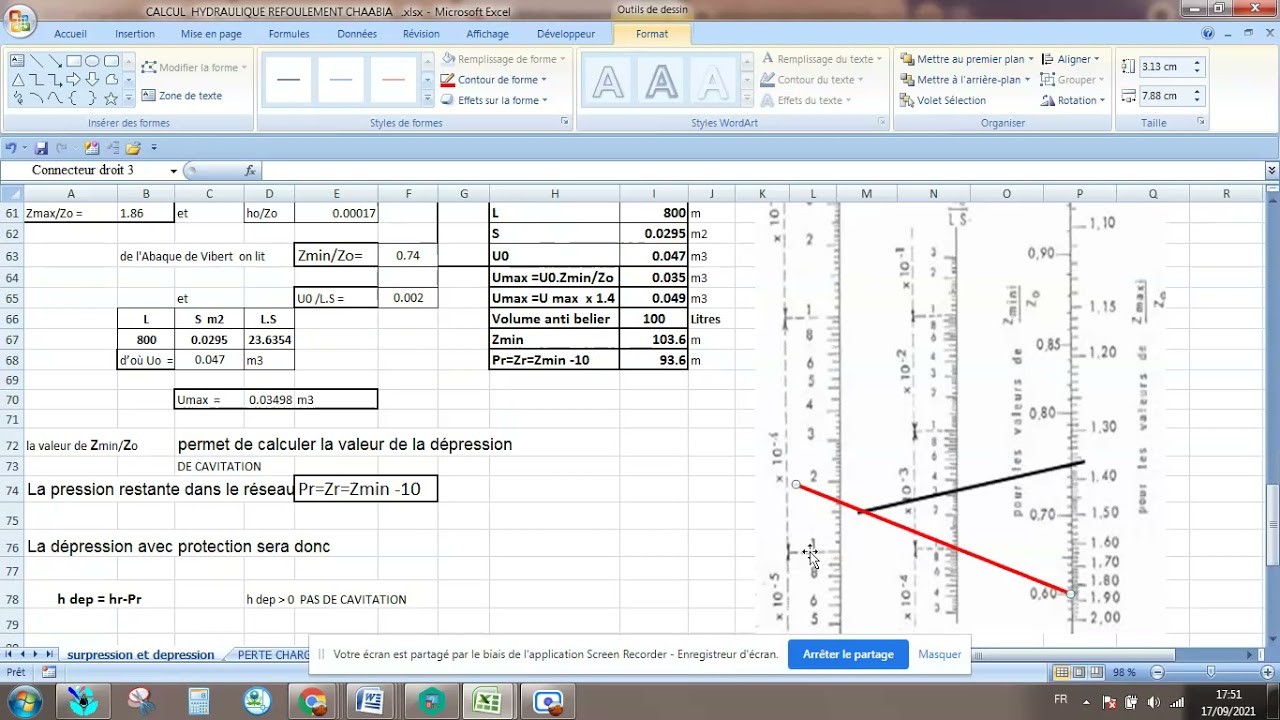The height and width of the screenshot is (720, 1280).
Task: Pick the five-point star shape
Action: [x=111, y=98]
